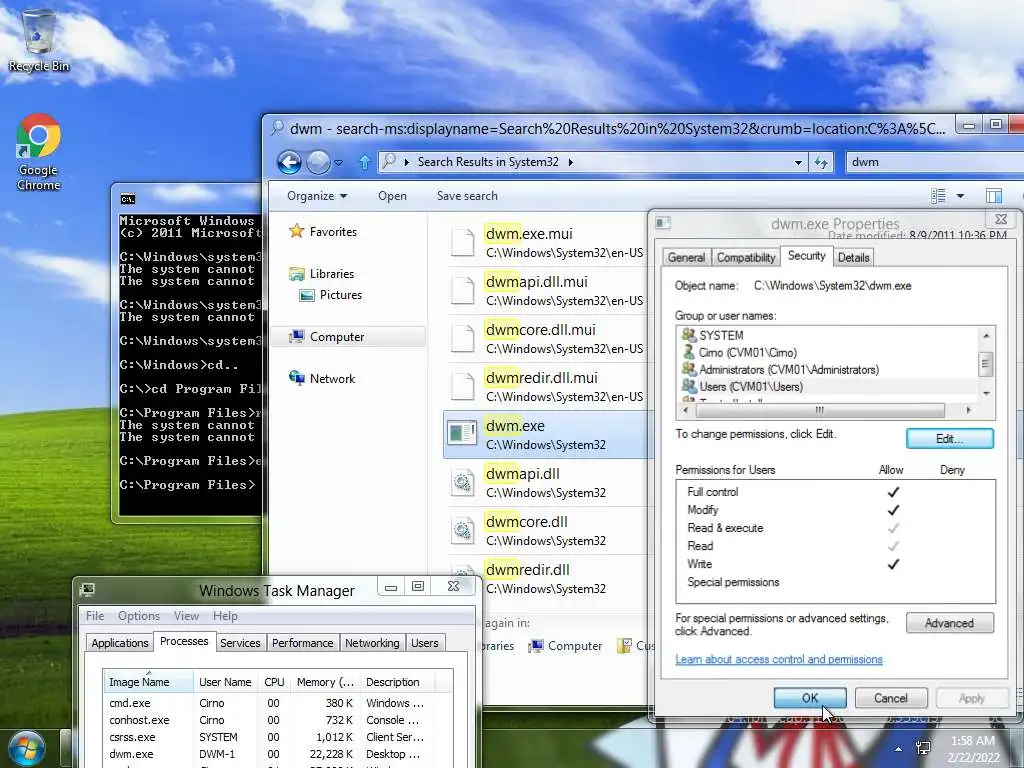
Task: Click the Windows Start orb
Action: click(x=26, y=748)
